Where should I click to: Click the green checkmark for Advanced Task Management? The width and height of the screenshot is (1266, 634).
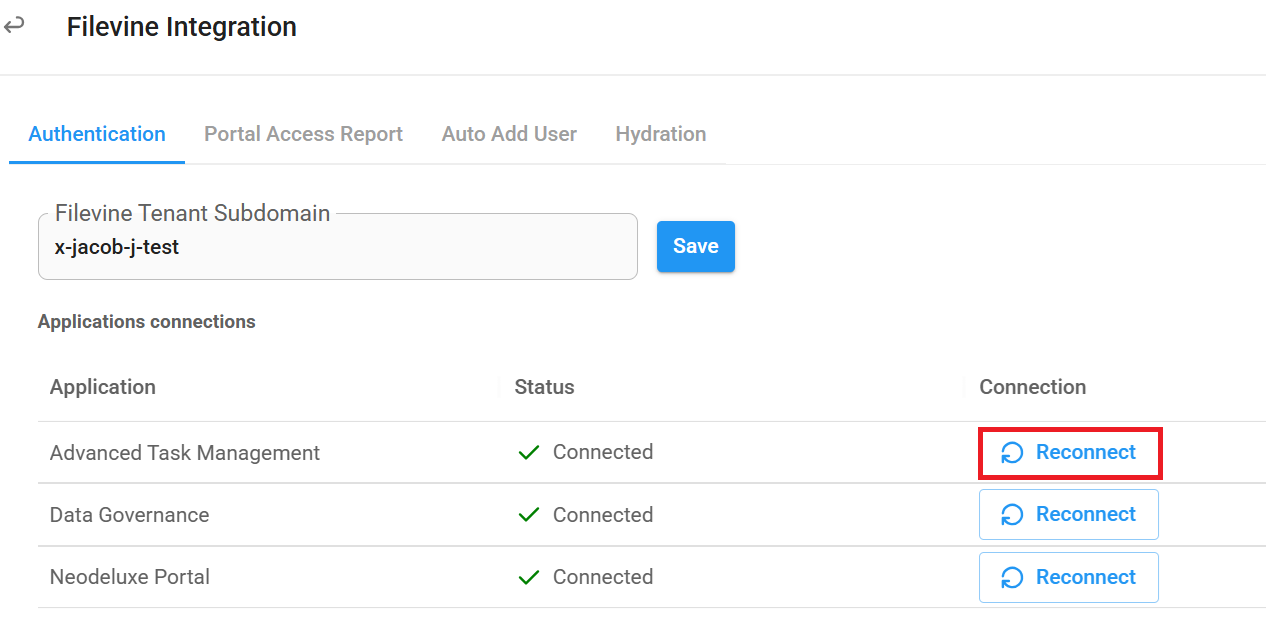(529, 453)
